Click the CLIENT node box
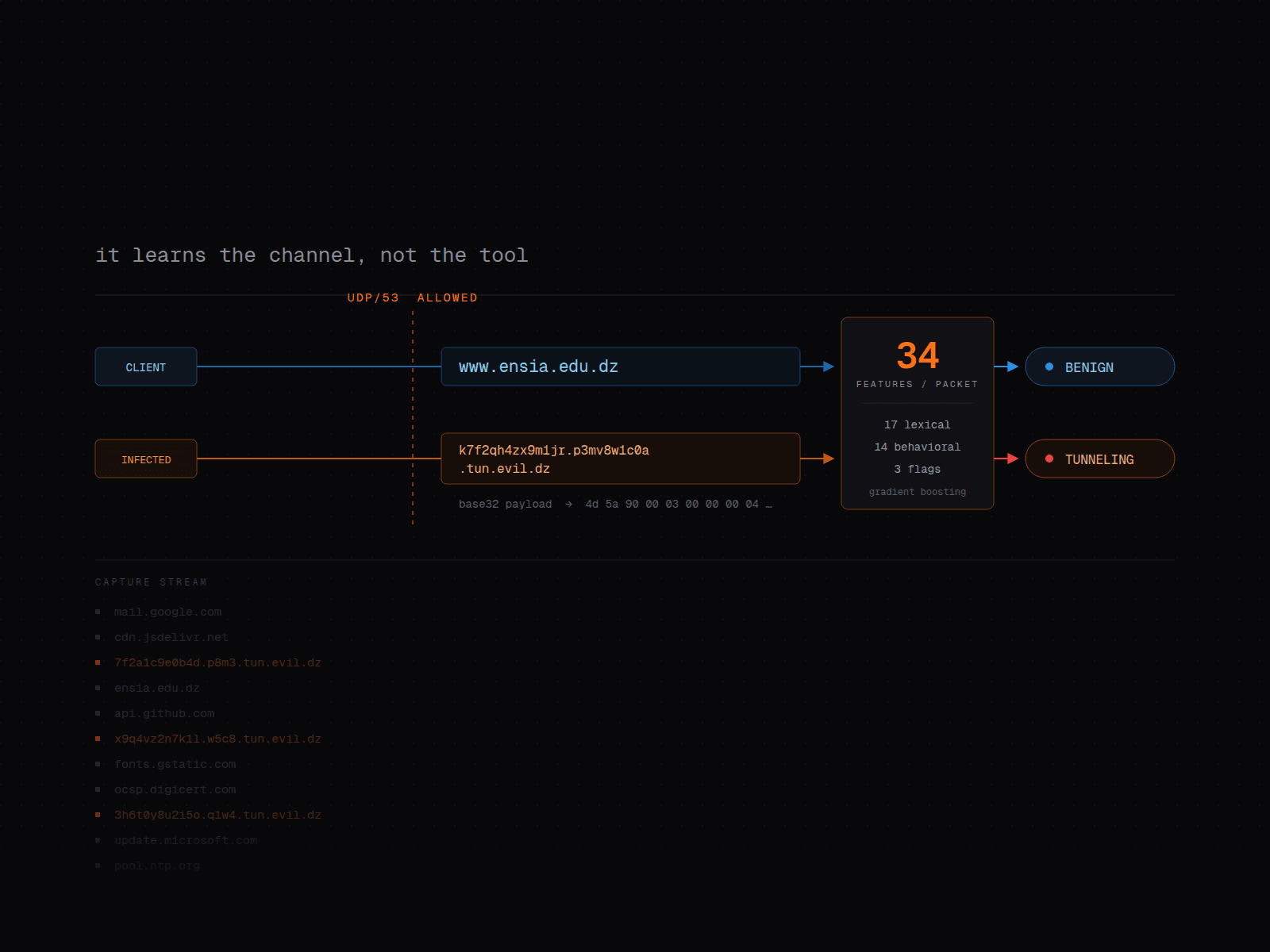 (x=146, y=367)
